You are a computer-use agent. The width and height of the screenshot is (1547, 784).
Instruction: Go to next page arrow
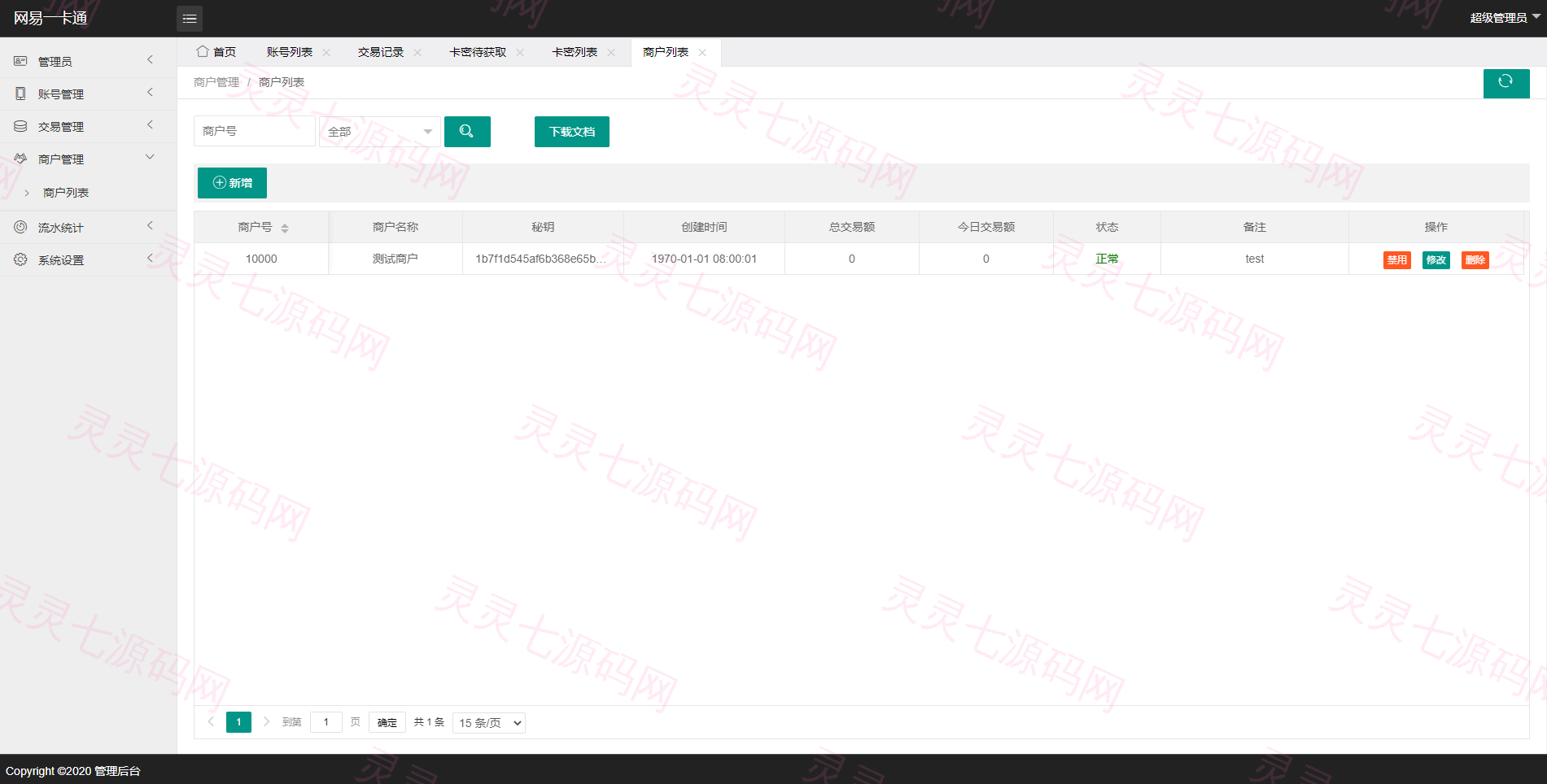(x=266, y=721)
